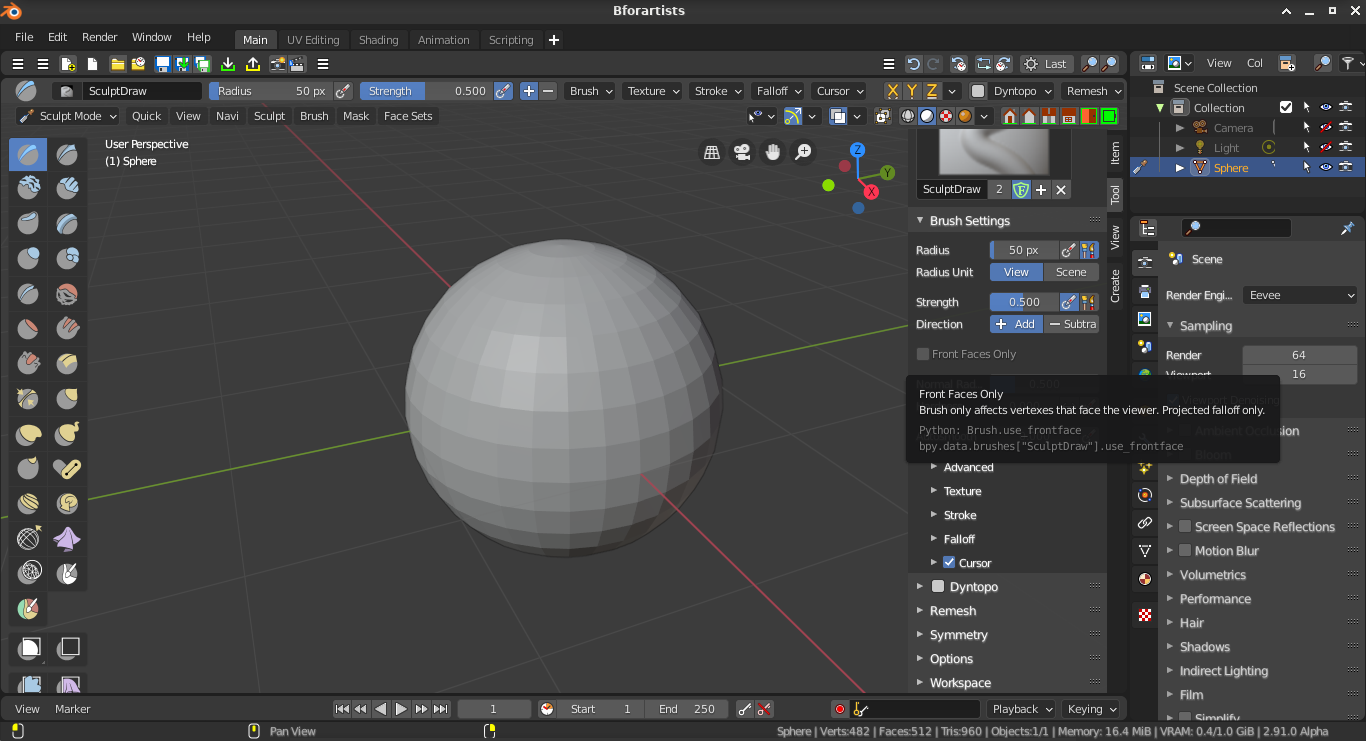Image resolution: width=1366 pixels, height=741 pixels.
Task: Click the Add direction button
Action: tap(1016, 324)
